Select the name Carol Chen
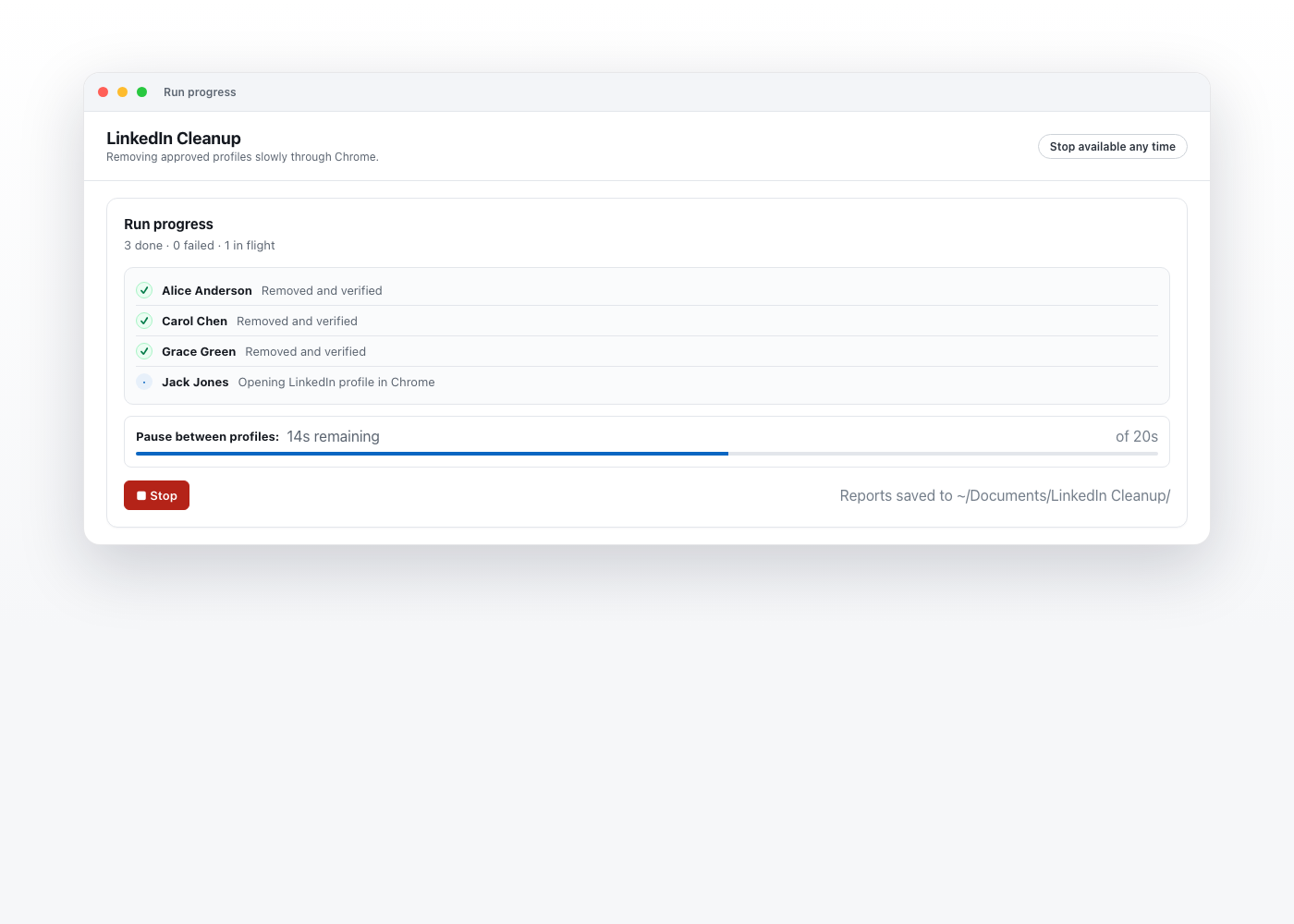 point(194,321)
